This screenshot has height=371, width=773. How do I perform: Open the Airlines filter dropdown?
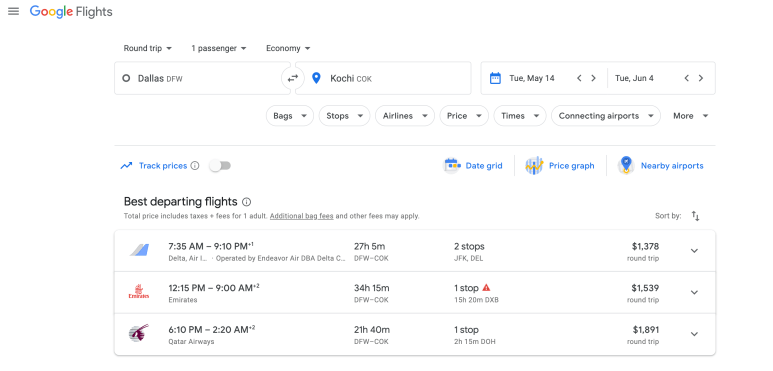pyautogui.click(x=405, y=116)
